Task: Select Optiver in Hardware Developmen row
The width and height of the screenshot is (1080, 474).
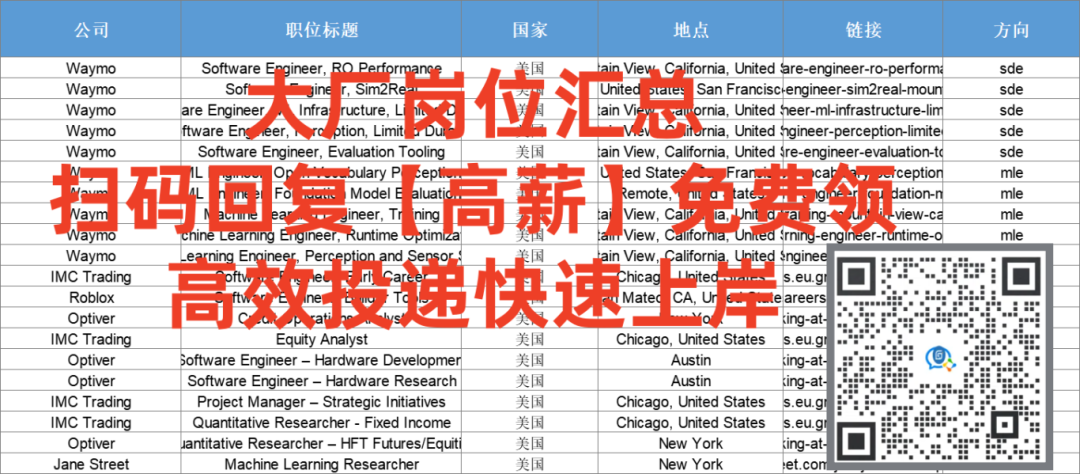Action: 91,360
